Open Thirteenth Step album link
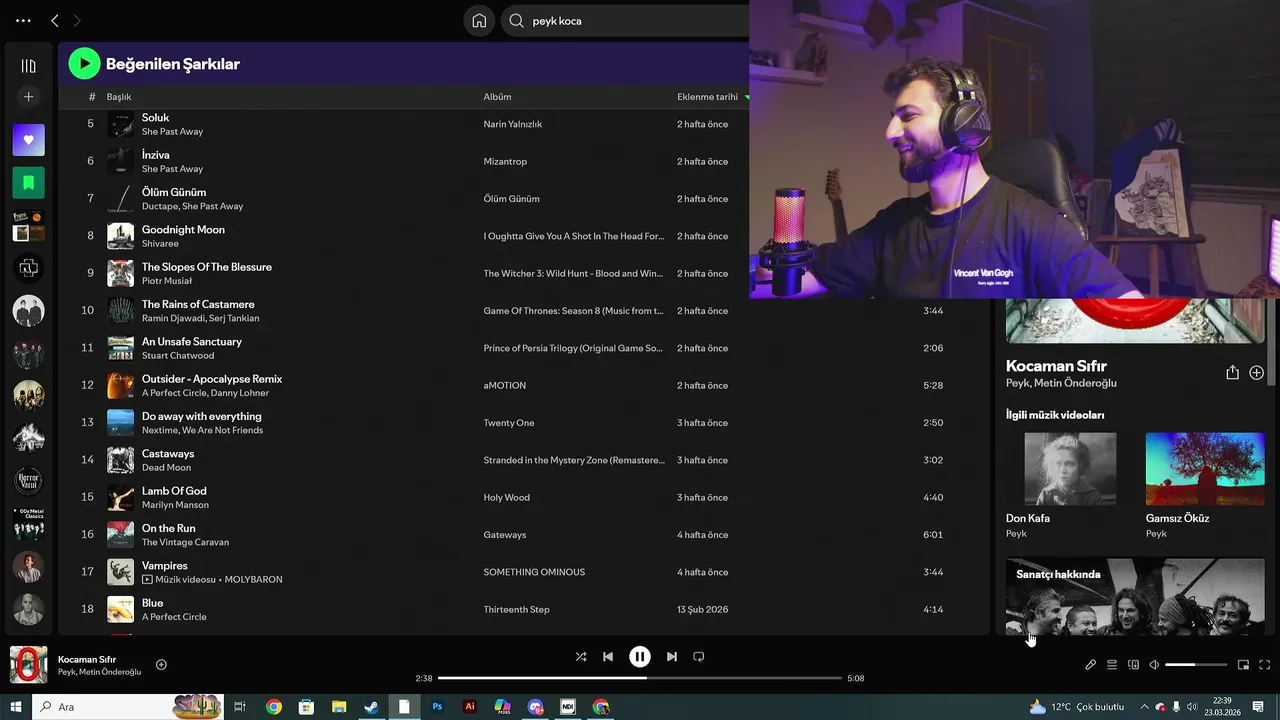Screen dimensions: 1280x720 [516, 609]
